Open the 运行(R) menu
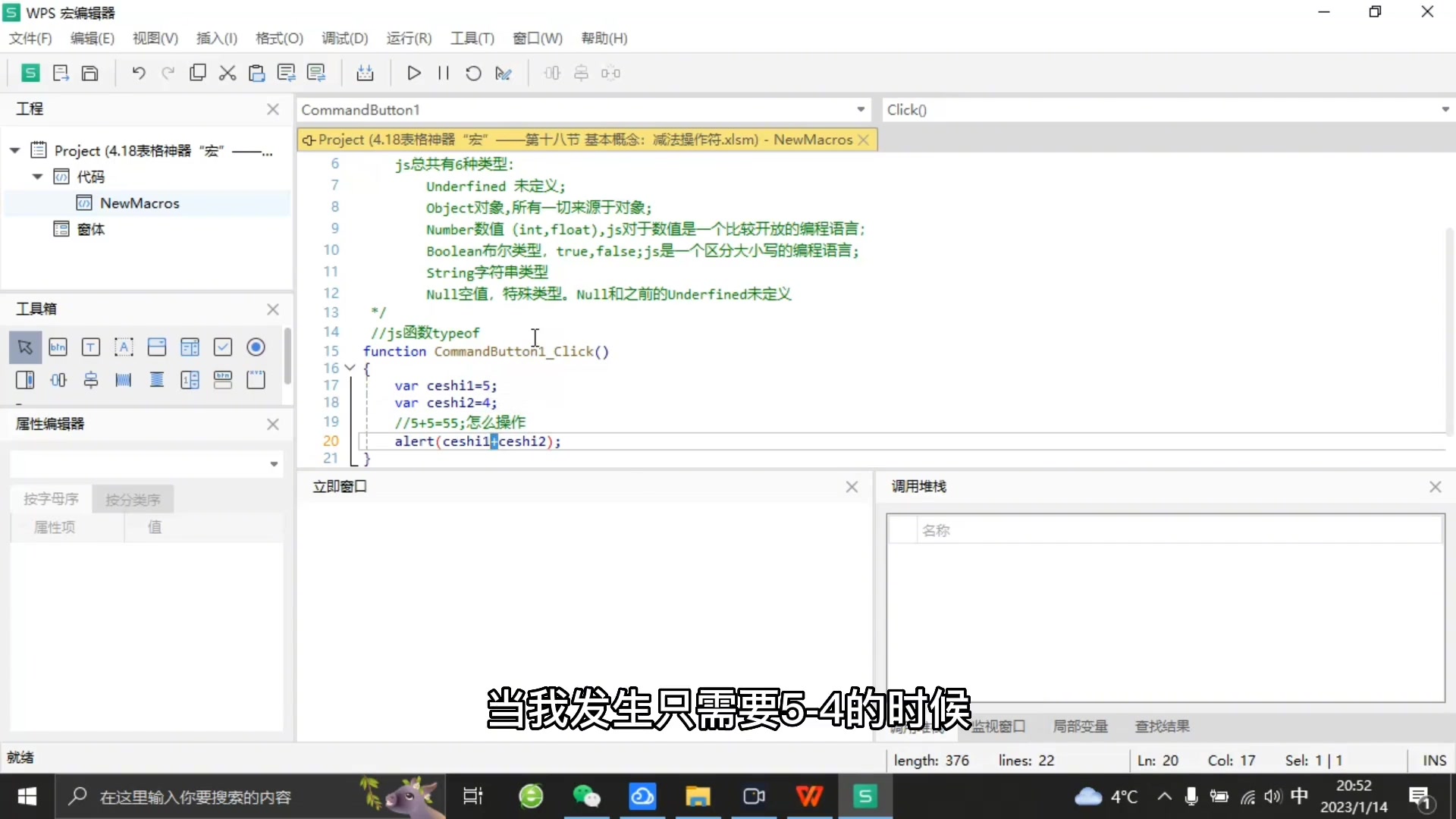Screen dimensions: 1456x819 pos(409,39)
